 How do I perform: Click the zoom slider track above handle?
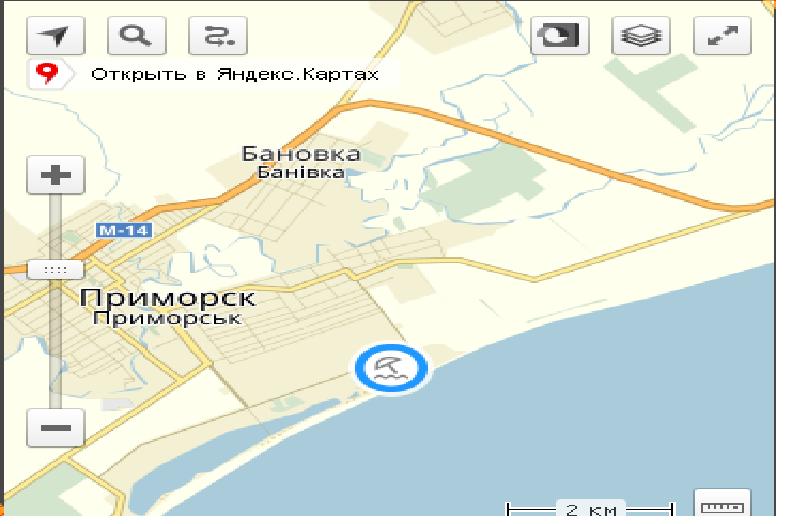[x=56, y=227]
